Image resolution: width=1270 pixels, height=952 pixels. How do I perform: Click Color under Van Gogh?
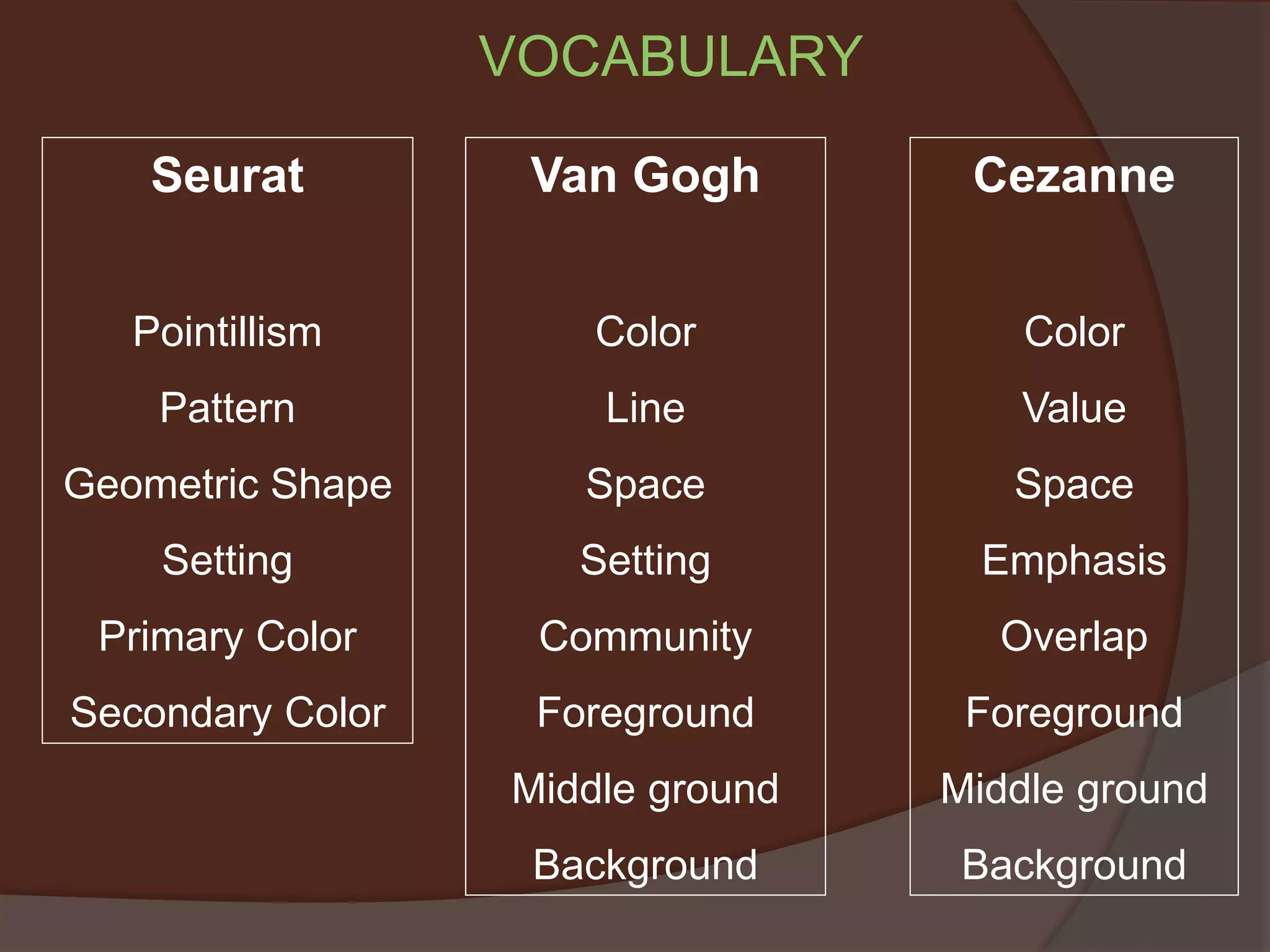click(x=645, y=332)
